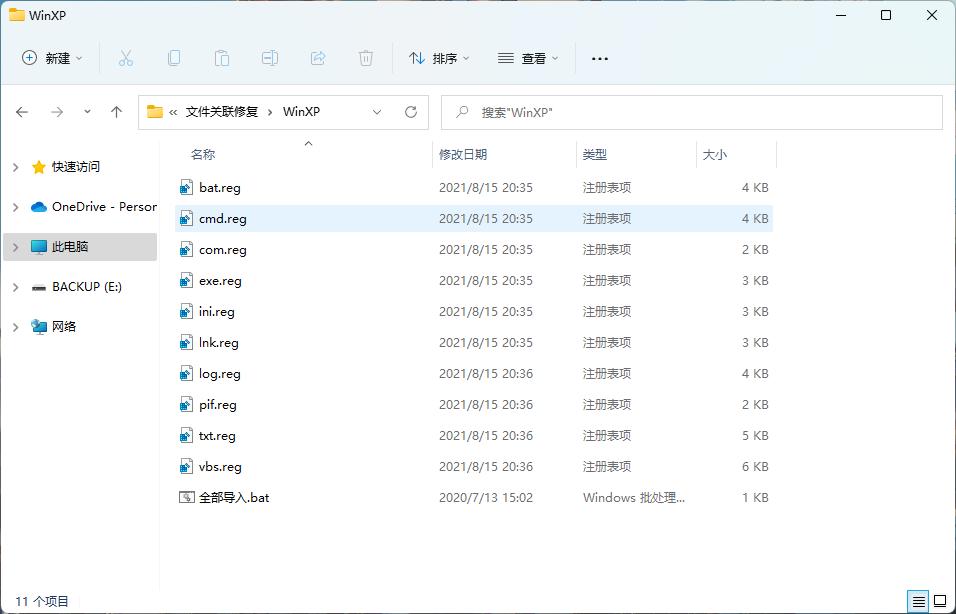The image size is (956, 614).
Task: Open the refresh icon beside the address bar
Action: coord(410,112)
